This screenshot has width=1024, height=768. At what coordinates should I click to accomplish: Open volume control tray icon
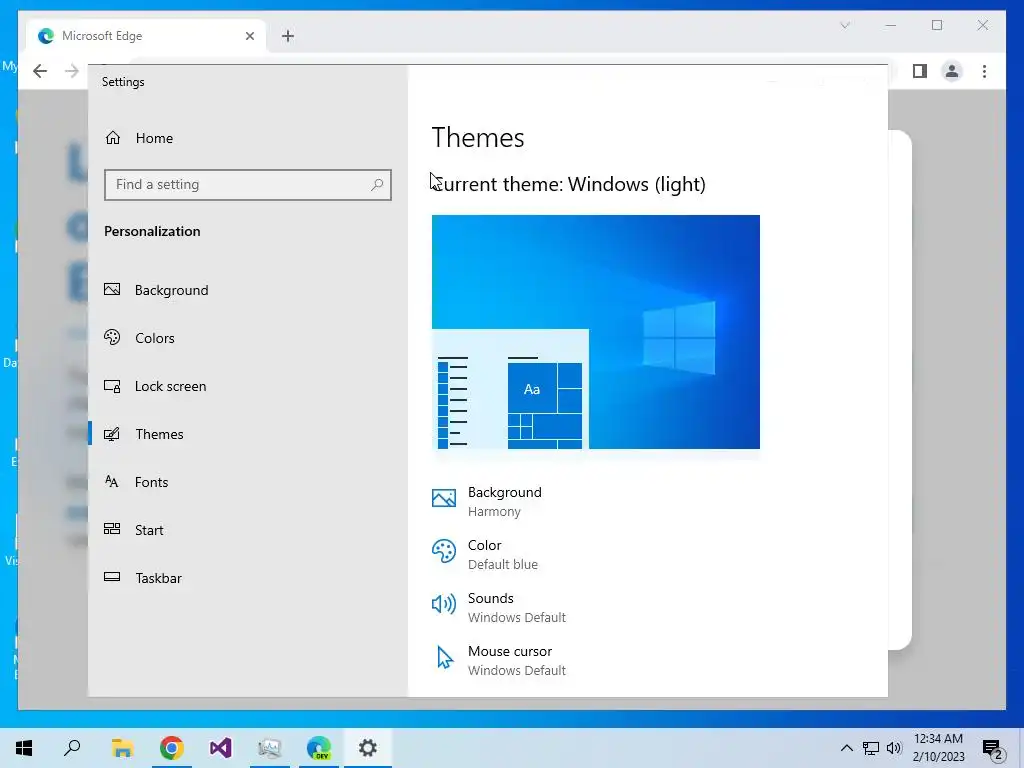tap(894, 748)
